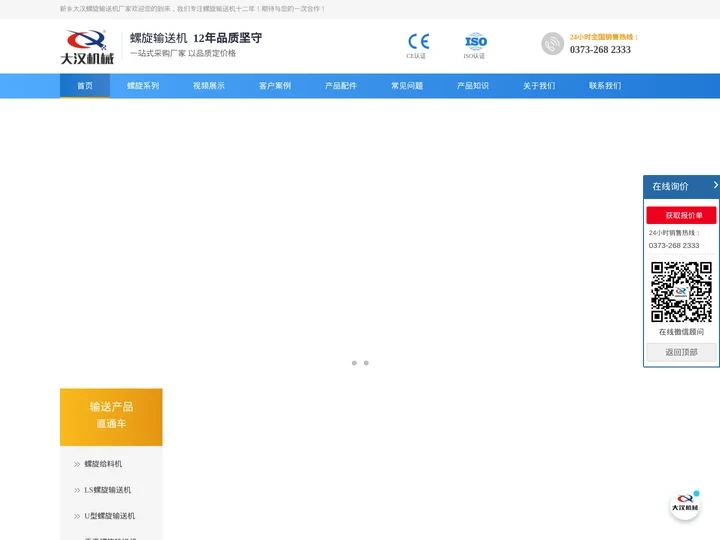Scan-click the WeChat QR code image
This screenshot has height=540, width=720.
[x=681, y=292]
